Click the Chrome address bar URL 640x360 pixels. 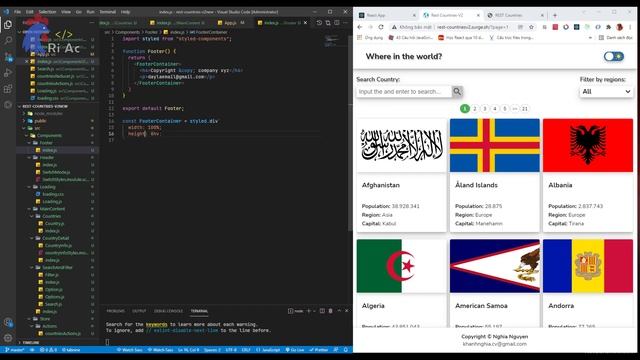click(x=473, y=27)
